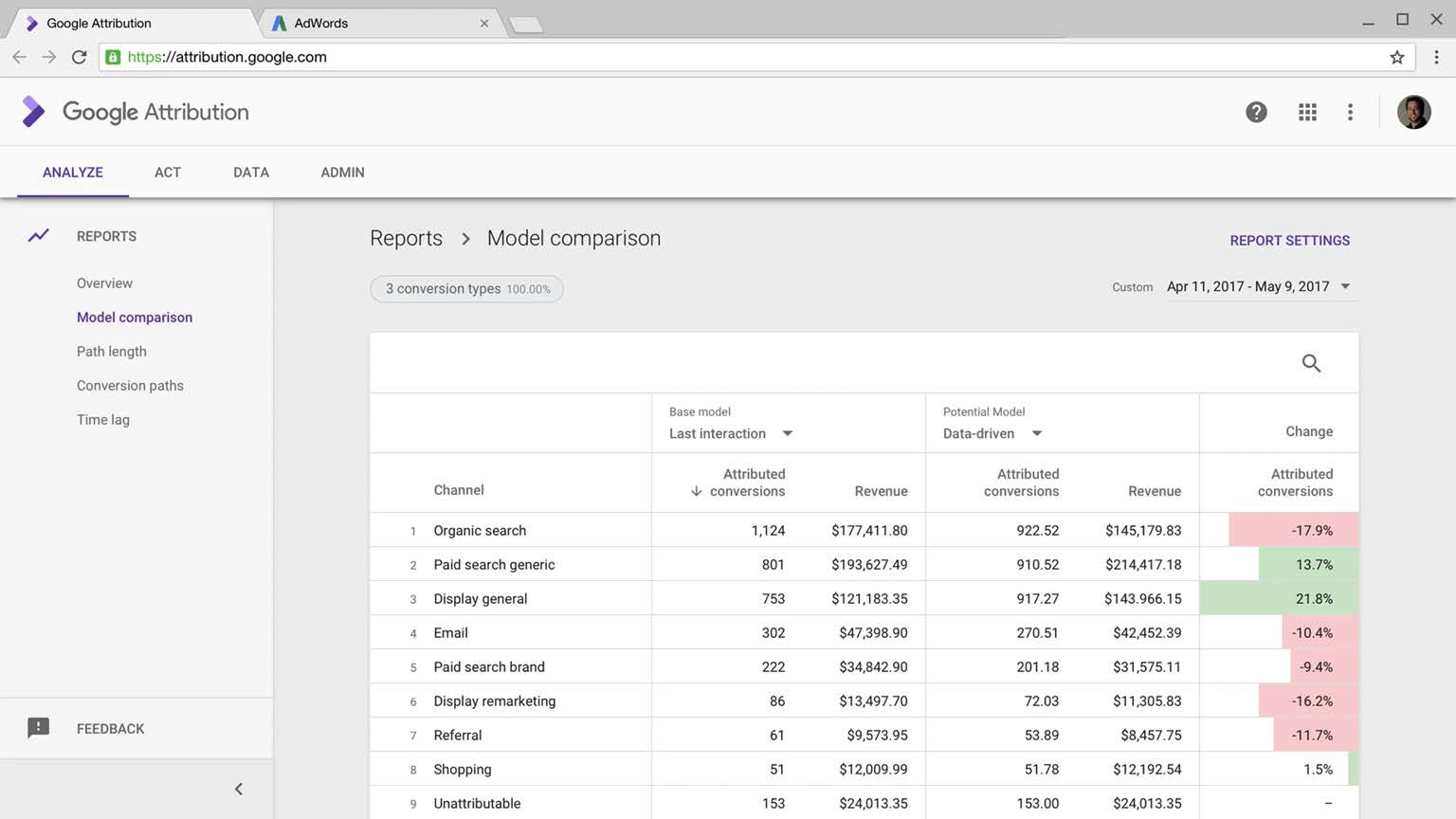Click the Paid search generic channel
Screen dimensions: 1456x819
coord(494,564)
